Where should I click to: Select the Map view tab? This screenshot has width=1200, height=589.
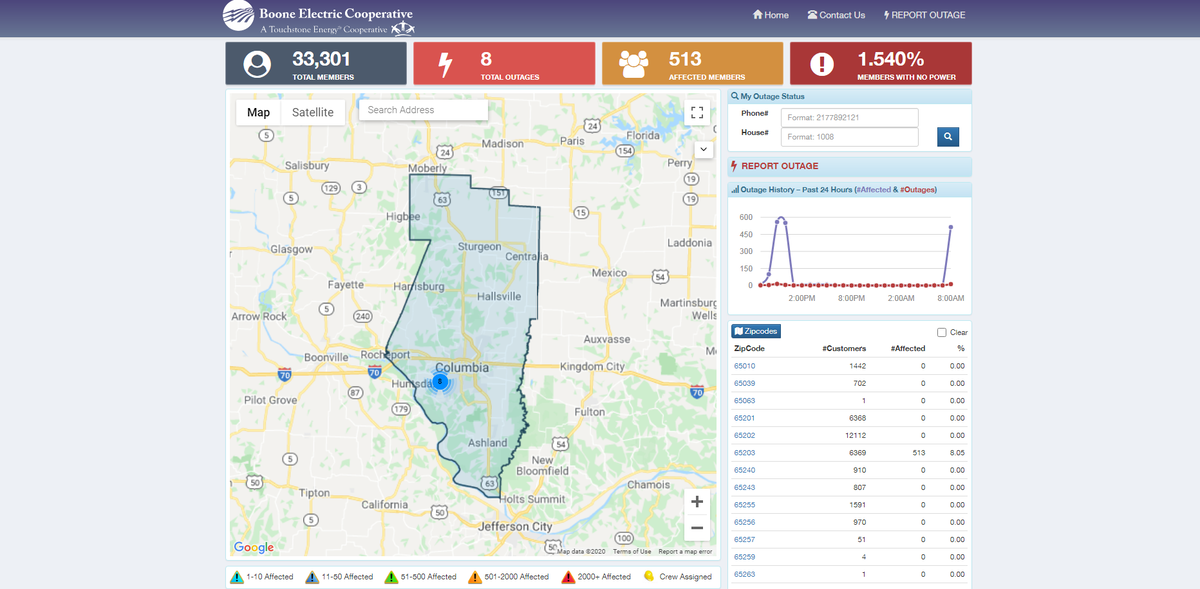click(x=258, y=112)
